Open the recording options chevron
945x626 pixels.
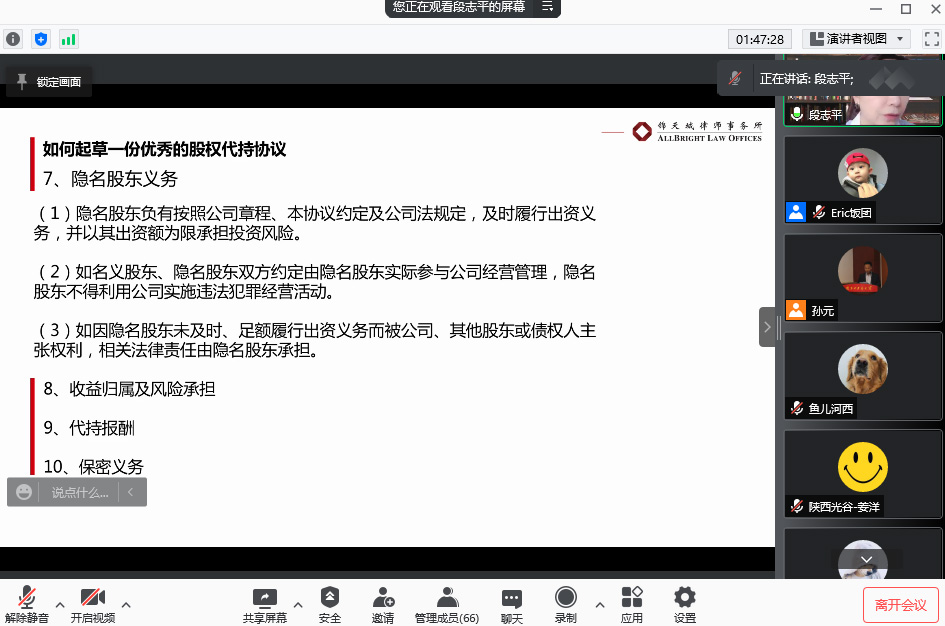[x=599, y=605]
